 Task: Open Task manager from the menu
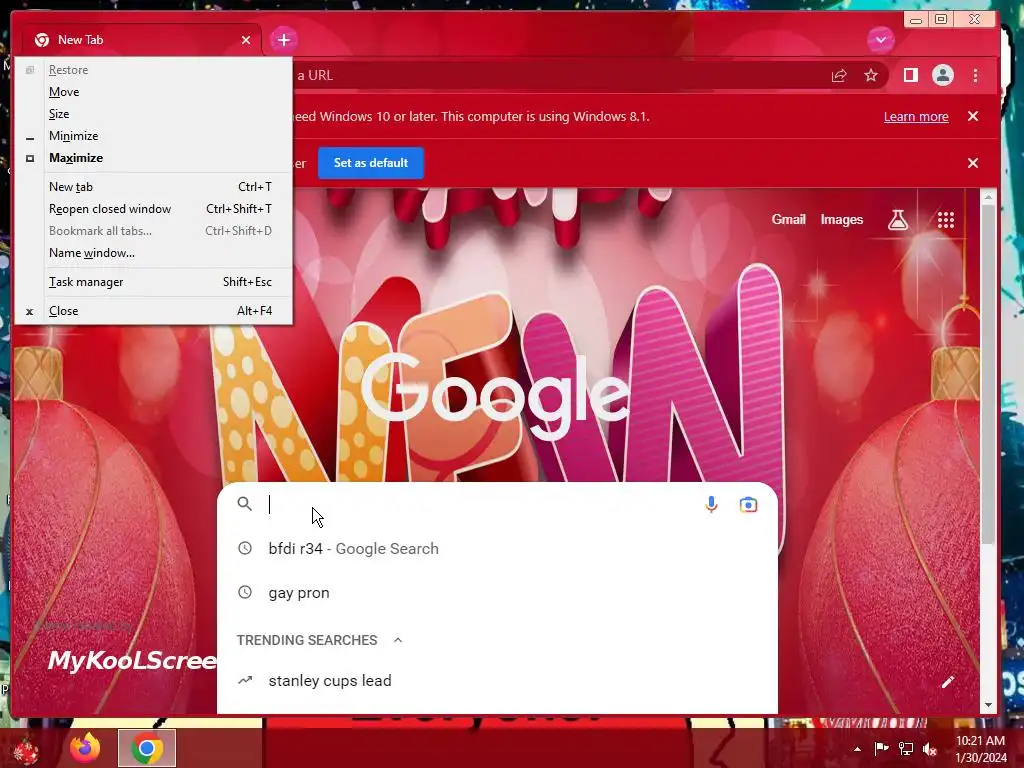pyautogui.click(x=153, y=282)
